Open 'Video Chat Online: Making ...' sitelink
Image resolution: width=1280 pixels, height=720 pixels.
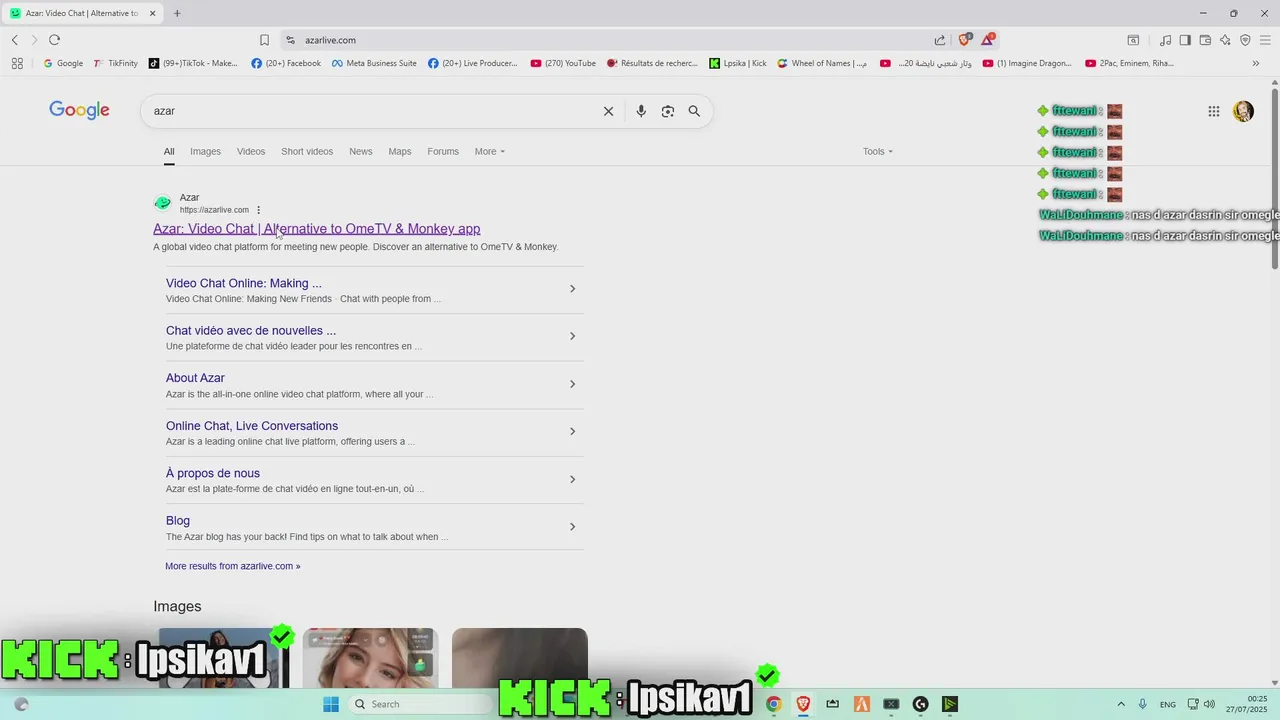point(244,283)
